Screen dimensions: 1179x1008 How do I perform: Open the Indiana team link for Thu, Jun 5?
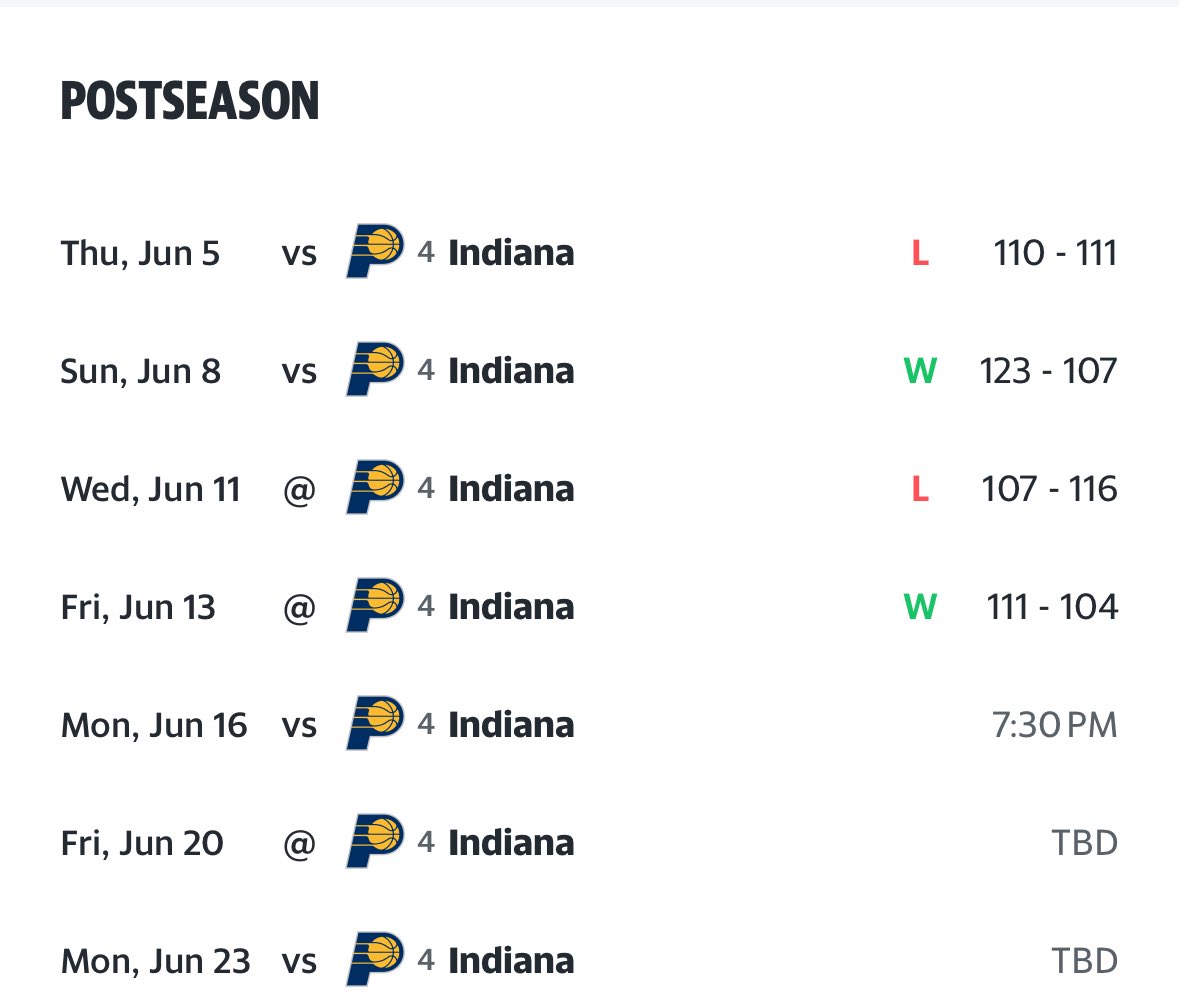coord(511,253)
